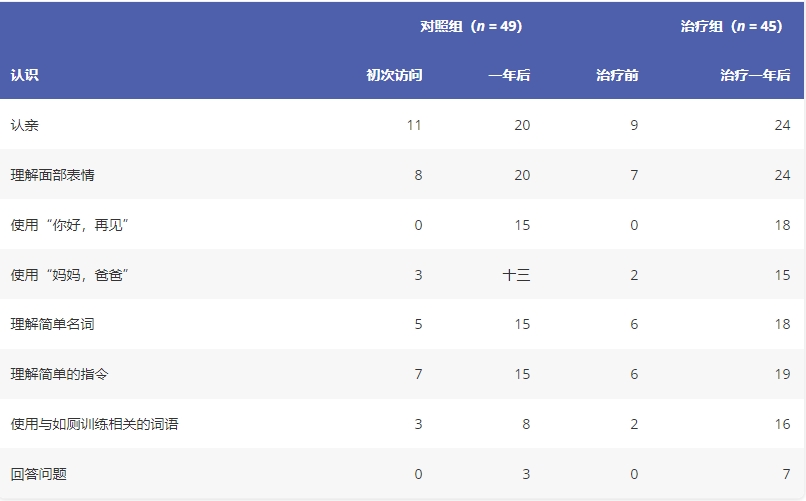806x501 pixels.
Task: Select the 治疗一年后 value 7 in the 回答问题 row
Action: click(x=786, y=474)
